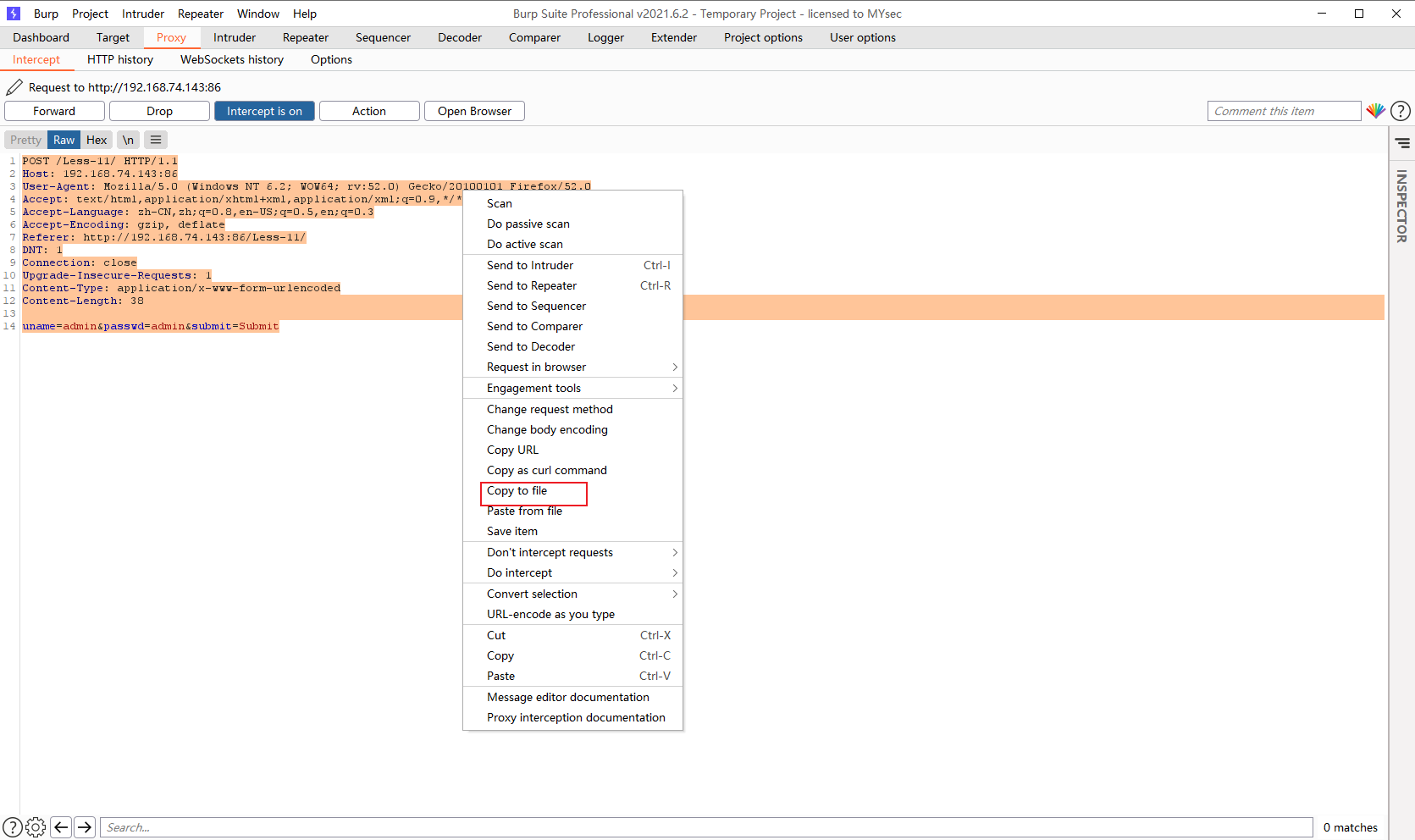
Task: Open User options tab
Action: point(863,37)
